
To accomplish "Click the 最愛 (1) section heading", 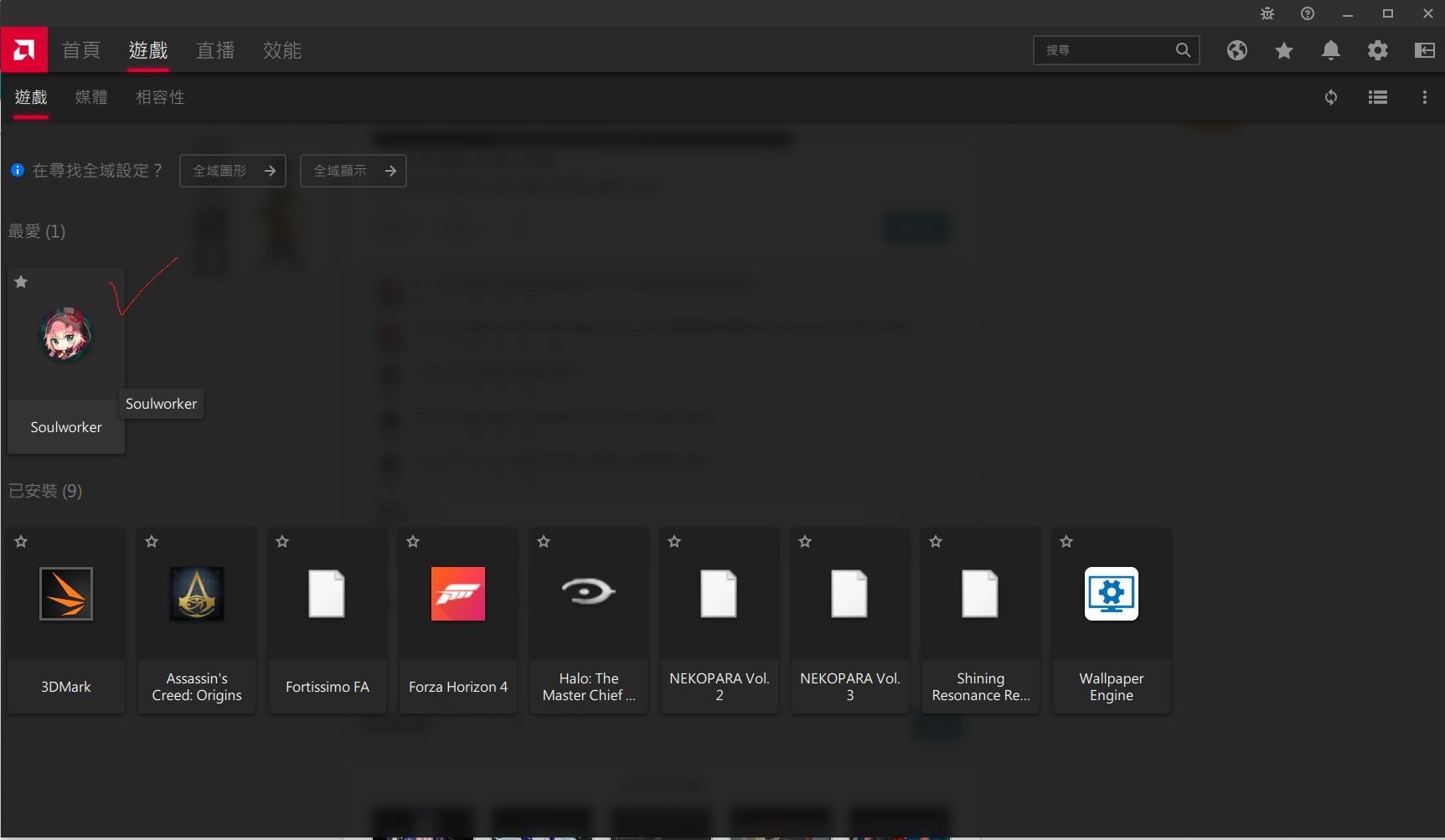I will tap(37, 231).
